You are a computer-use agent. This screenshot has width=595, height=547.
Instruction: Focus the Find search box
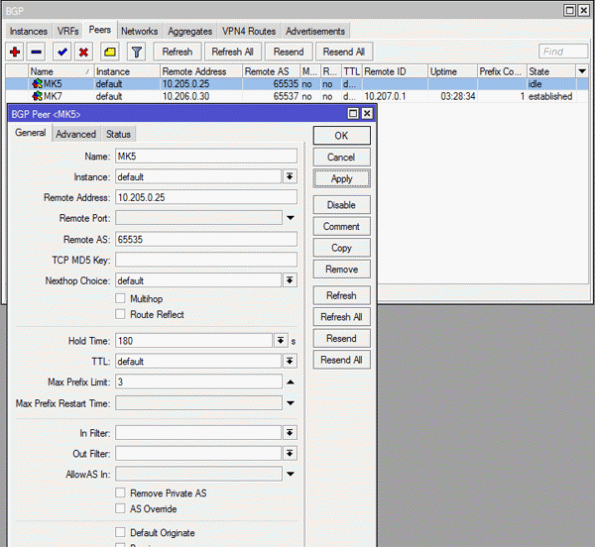click(563, 52)
